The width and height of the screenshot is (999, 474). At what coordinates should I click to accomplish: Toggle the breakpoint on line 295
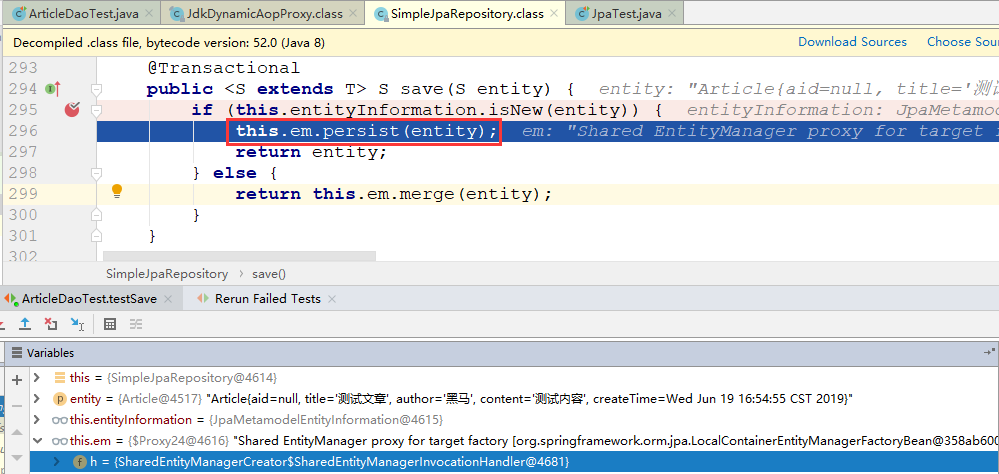pyautogui.click(x=72, y=110)
